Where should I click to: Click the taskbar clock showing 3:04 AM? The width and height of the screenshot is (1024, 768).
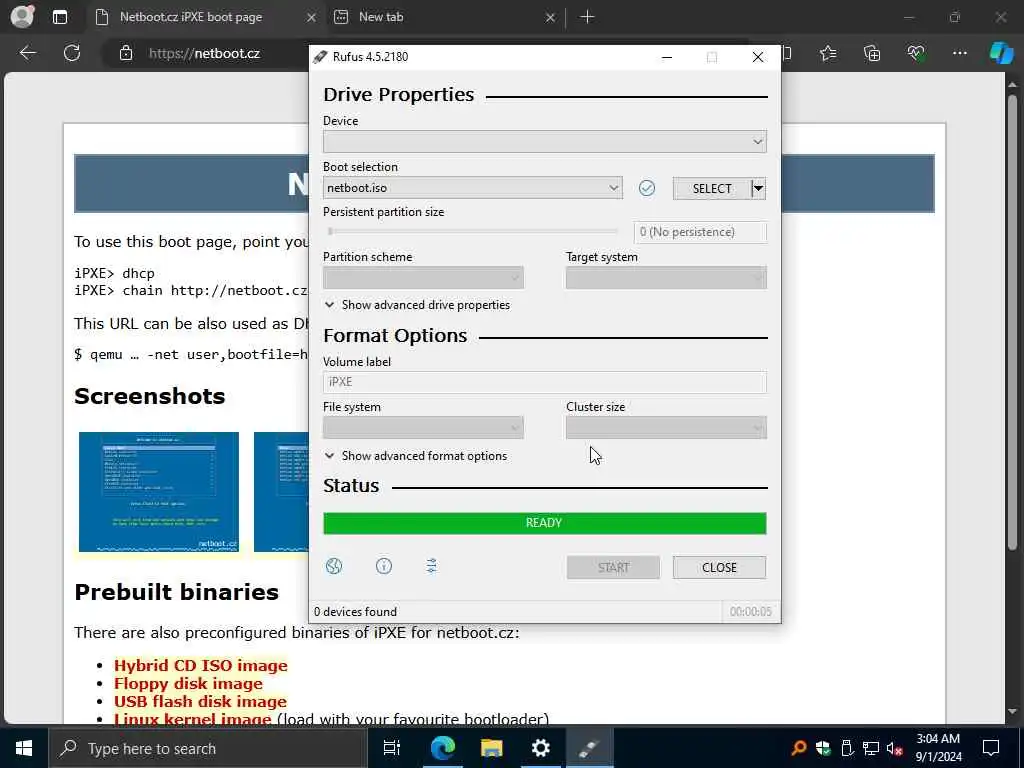pyautogui.click(x=938, y=748)
